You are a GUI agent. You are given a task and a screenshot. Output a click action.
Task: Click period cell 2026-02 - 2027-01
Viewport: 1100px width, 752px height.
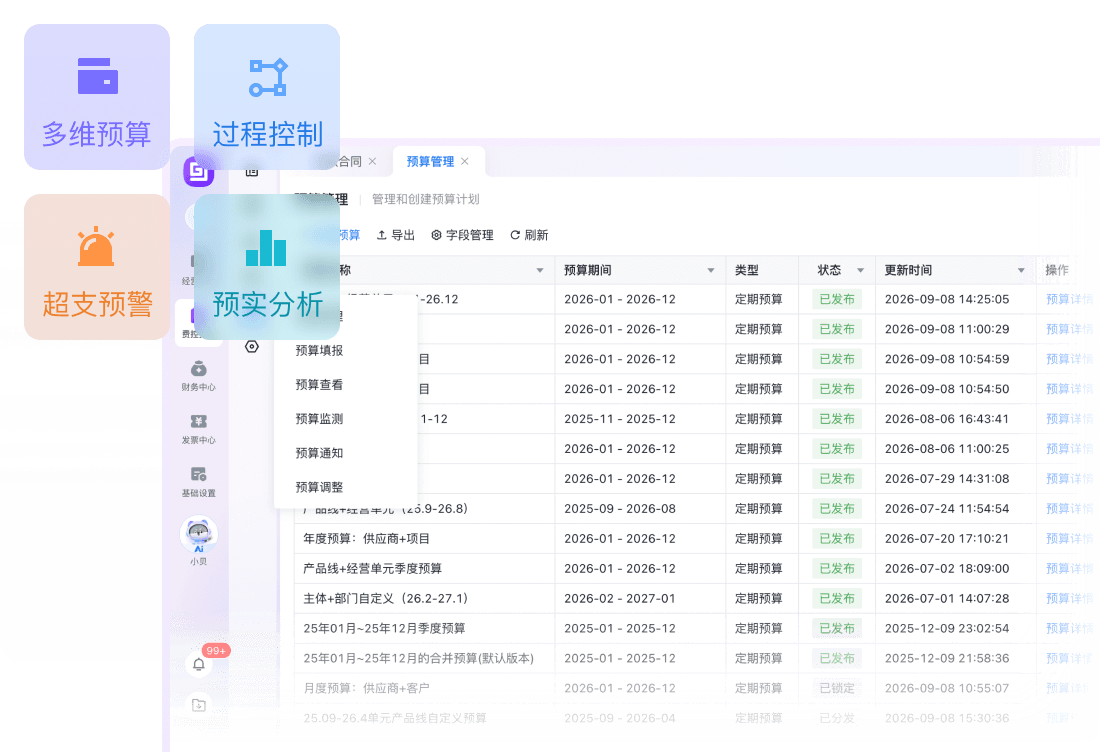[619, 598]
